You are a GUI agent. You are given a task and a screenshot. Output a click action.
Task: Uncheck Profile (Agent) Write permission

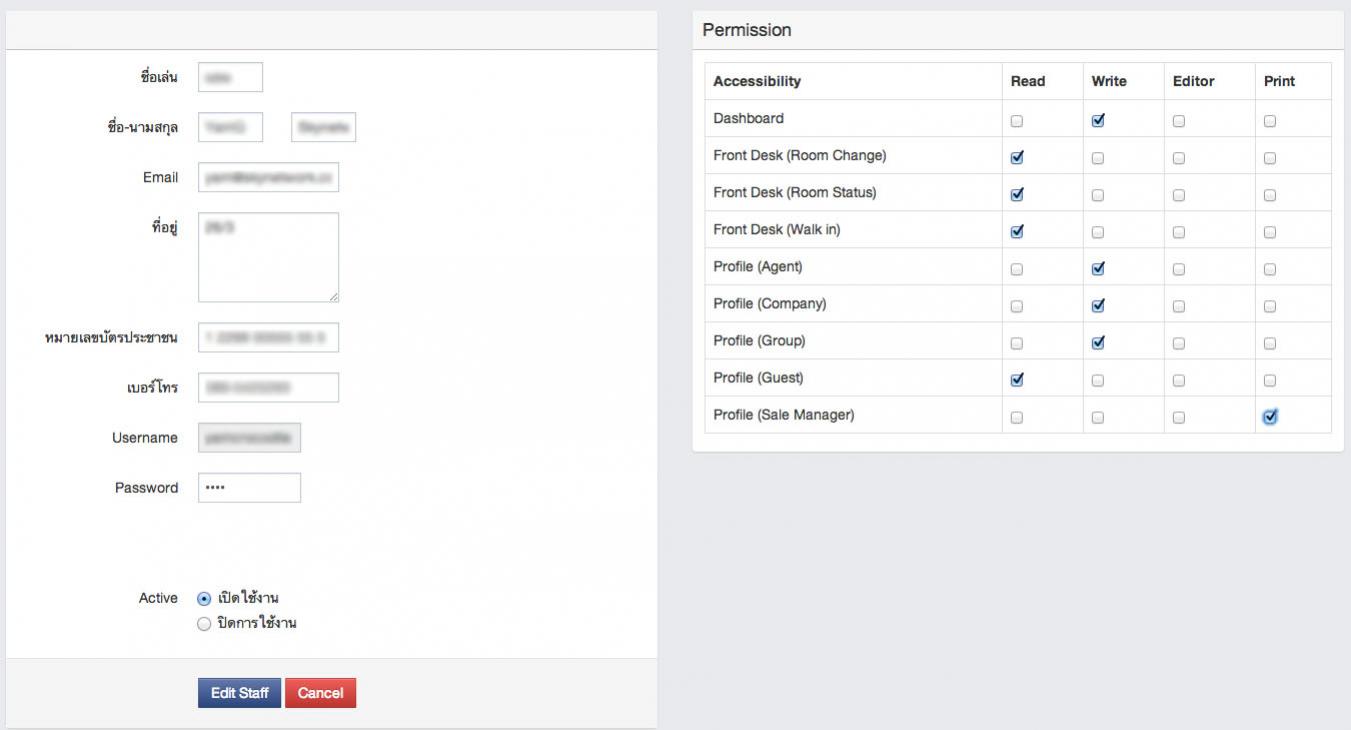point(1098,269)
